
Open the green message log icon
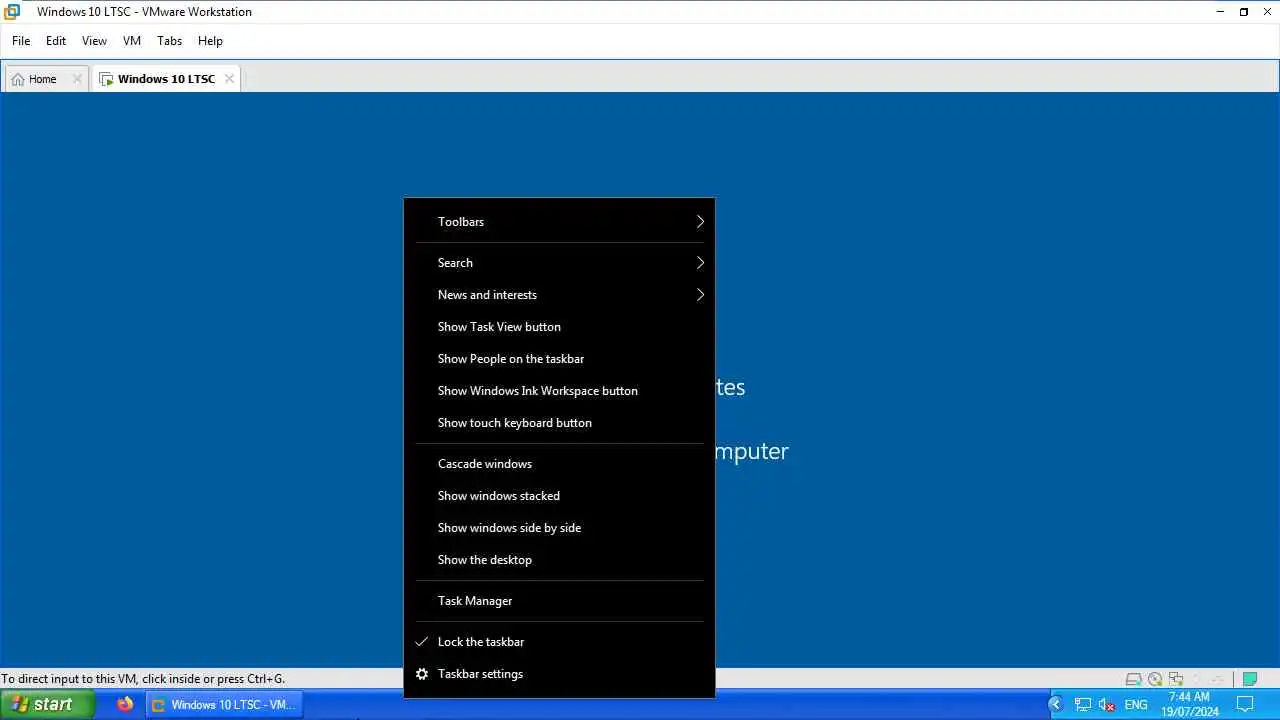(x=1250, y=679)
